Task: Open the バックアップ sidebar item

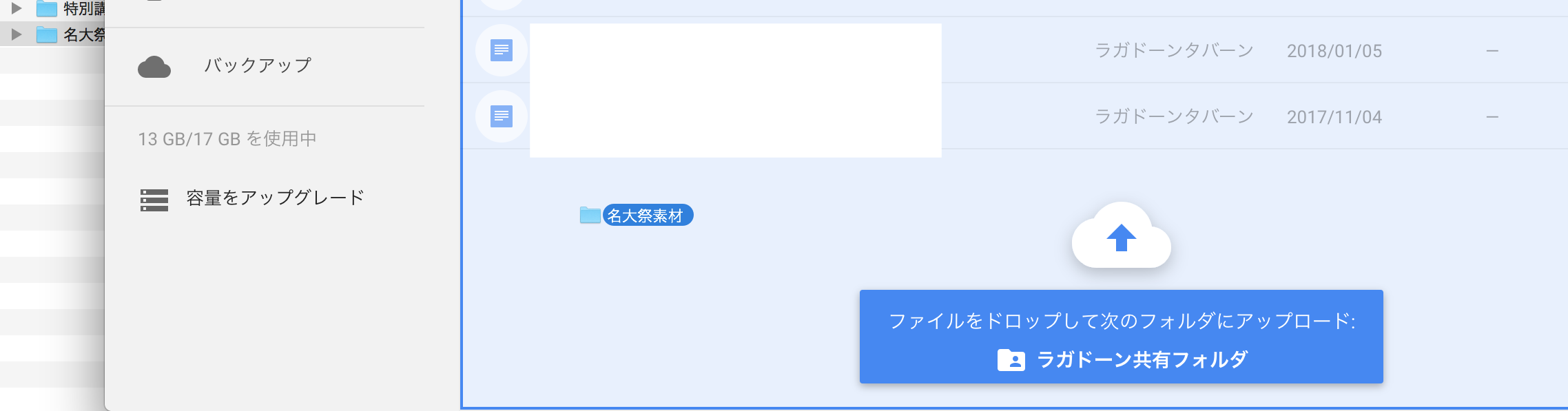Action: [x=258, y=65]
